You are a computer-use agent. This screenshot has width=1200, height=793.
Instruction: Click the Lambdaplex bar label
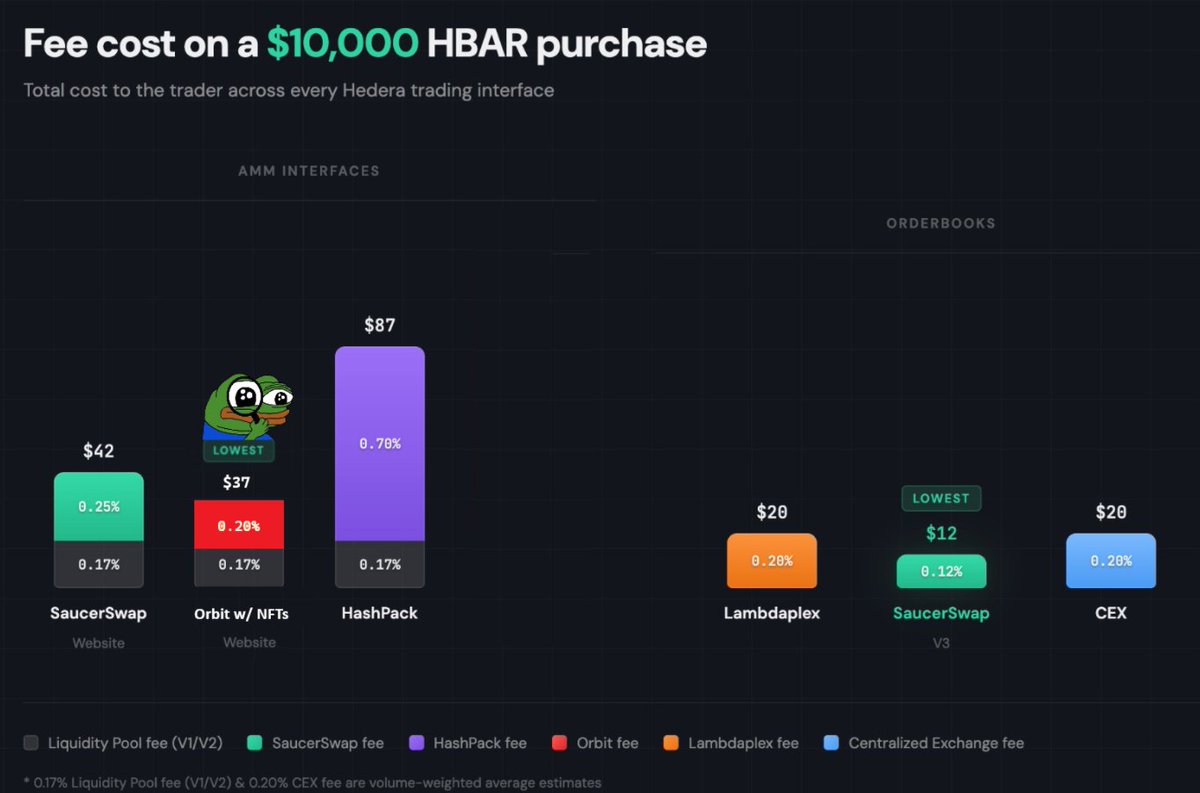pyautogui.click(x=772, y=613)
